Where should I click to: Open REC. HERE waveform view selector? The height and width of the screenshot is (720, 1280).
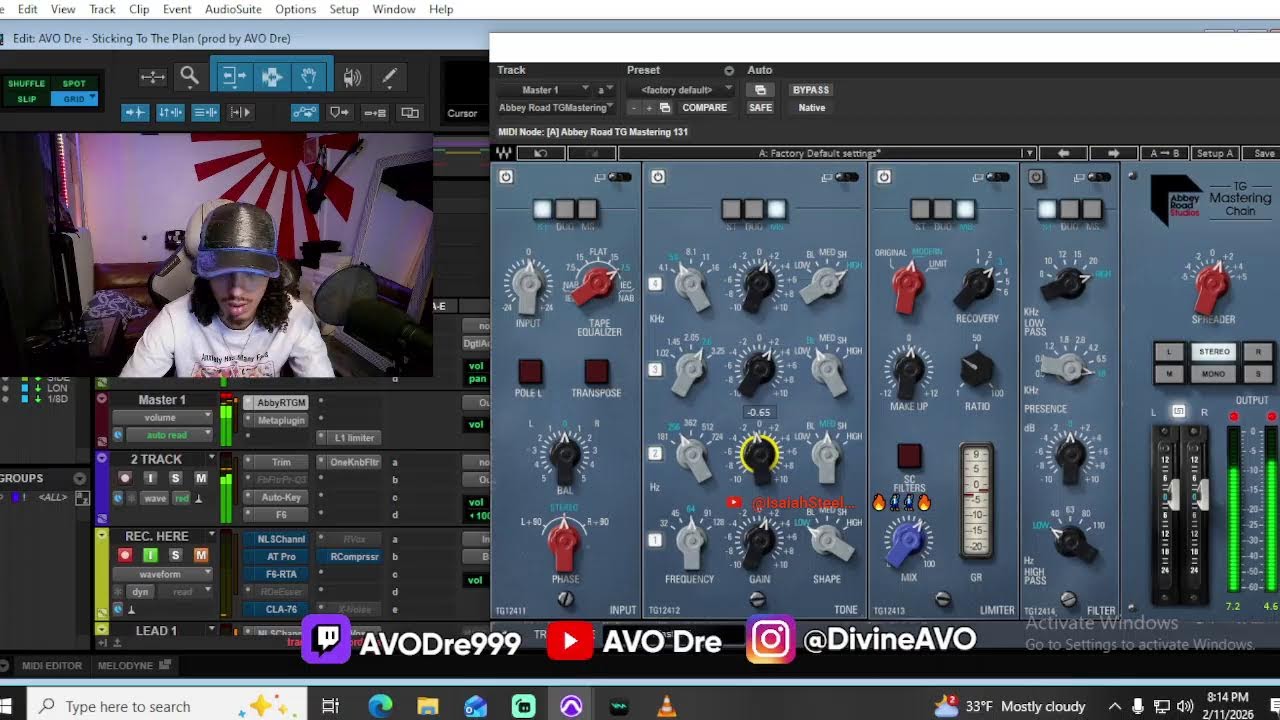click(x=163, y=575)
